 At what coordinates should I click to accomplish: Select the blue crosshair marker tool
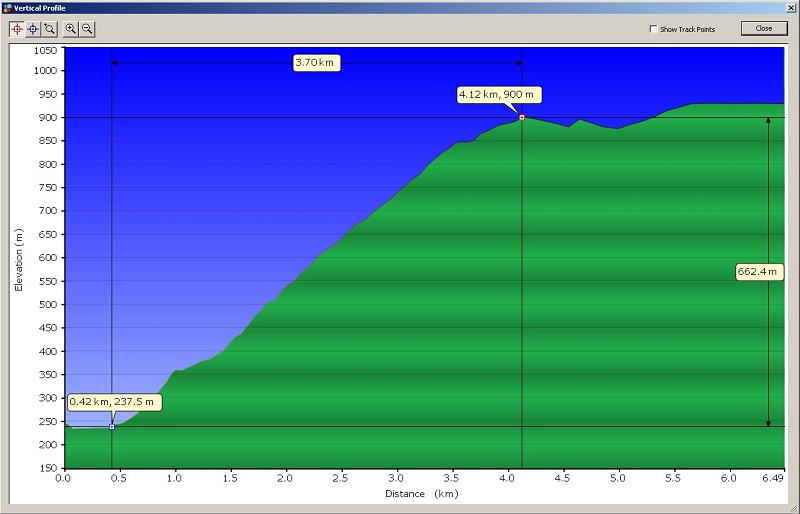33,29
